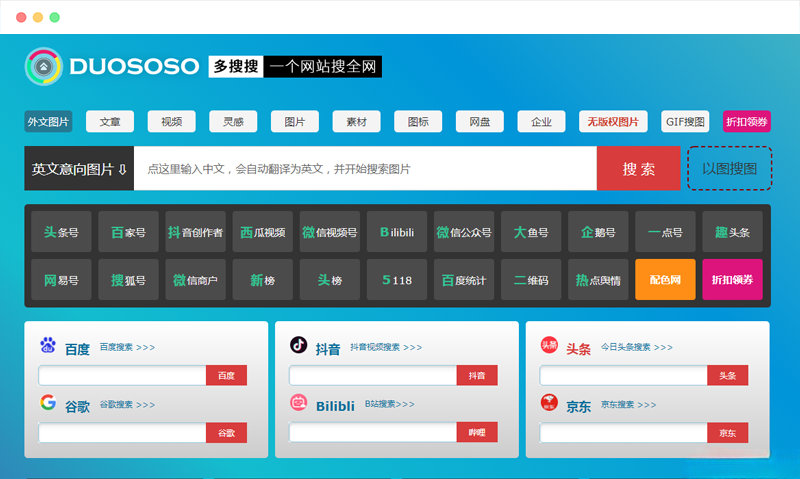Click the red 谷歌 search button

tap(227, 433)
